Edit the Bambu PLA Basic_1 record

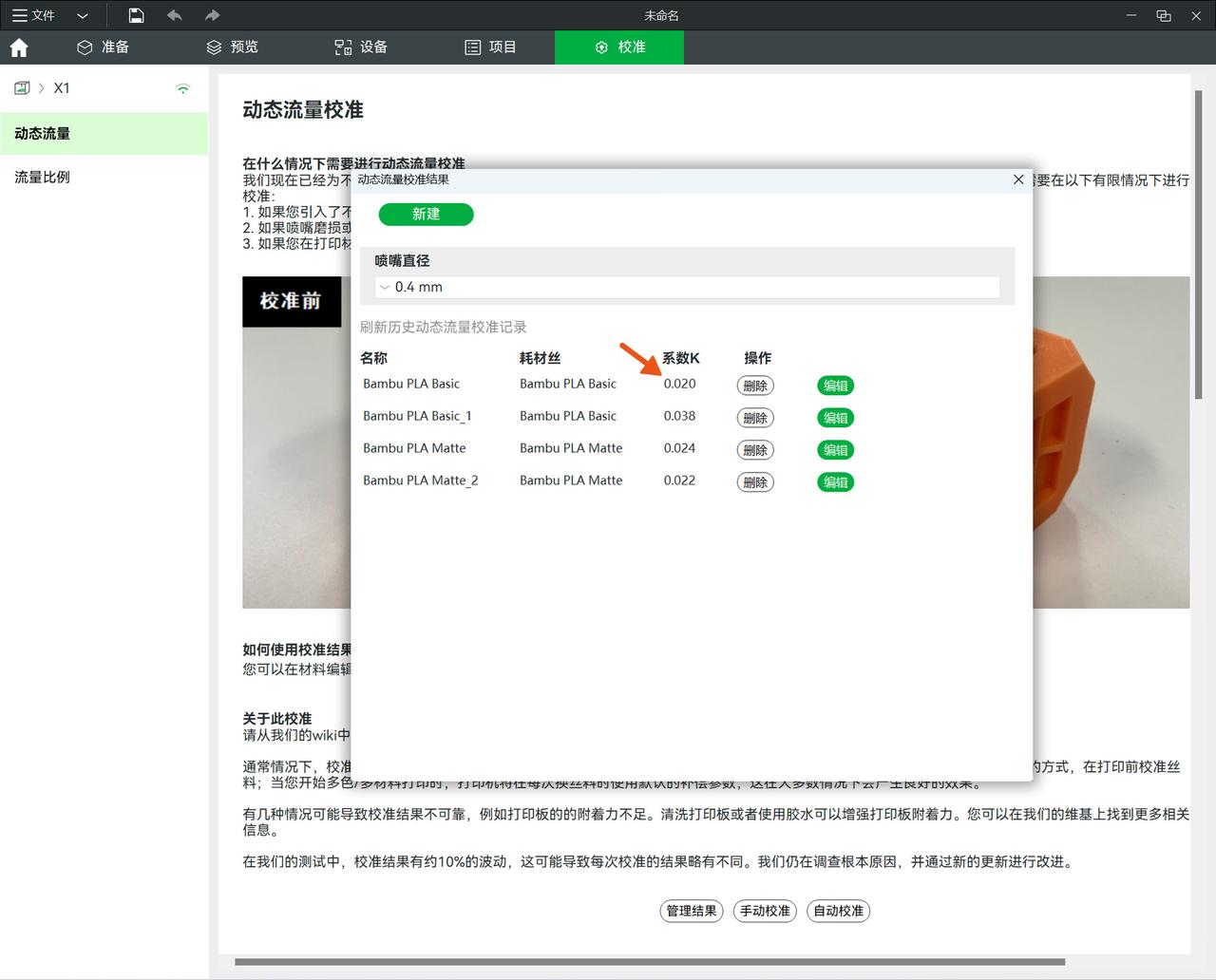point(836,418)
